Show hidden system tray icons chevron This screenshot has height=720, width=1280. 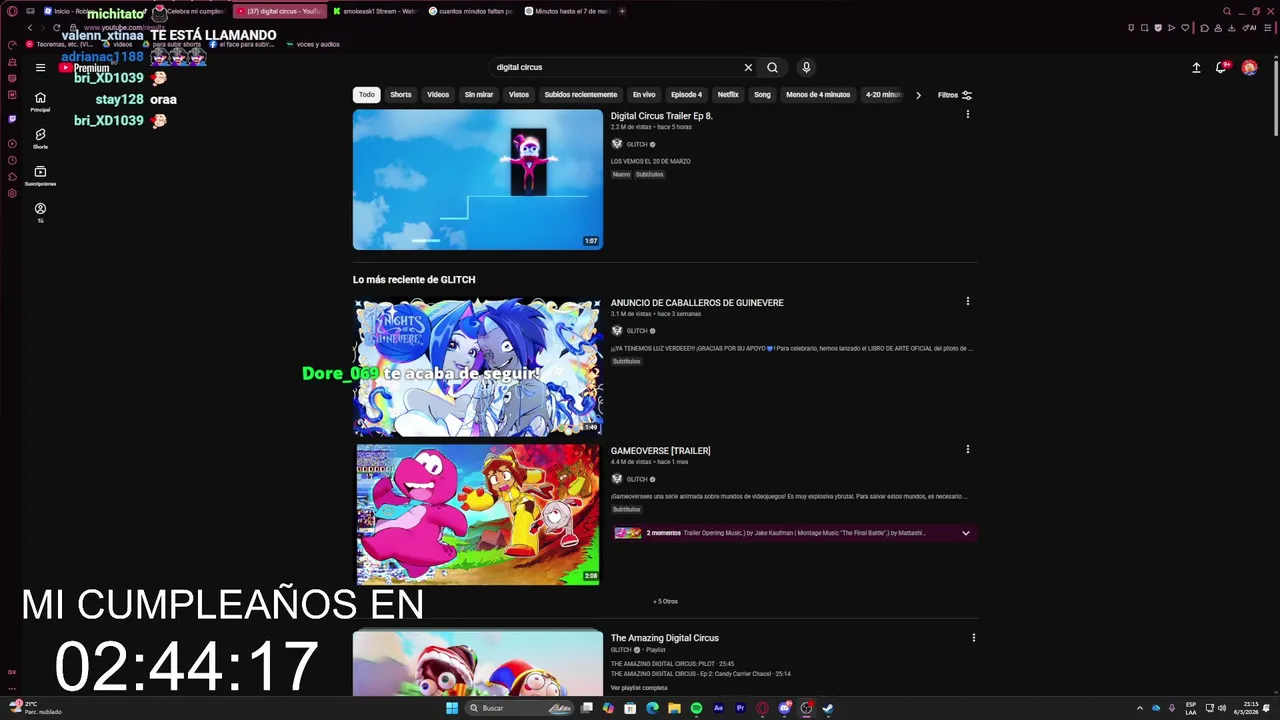coord(1139,708)
